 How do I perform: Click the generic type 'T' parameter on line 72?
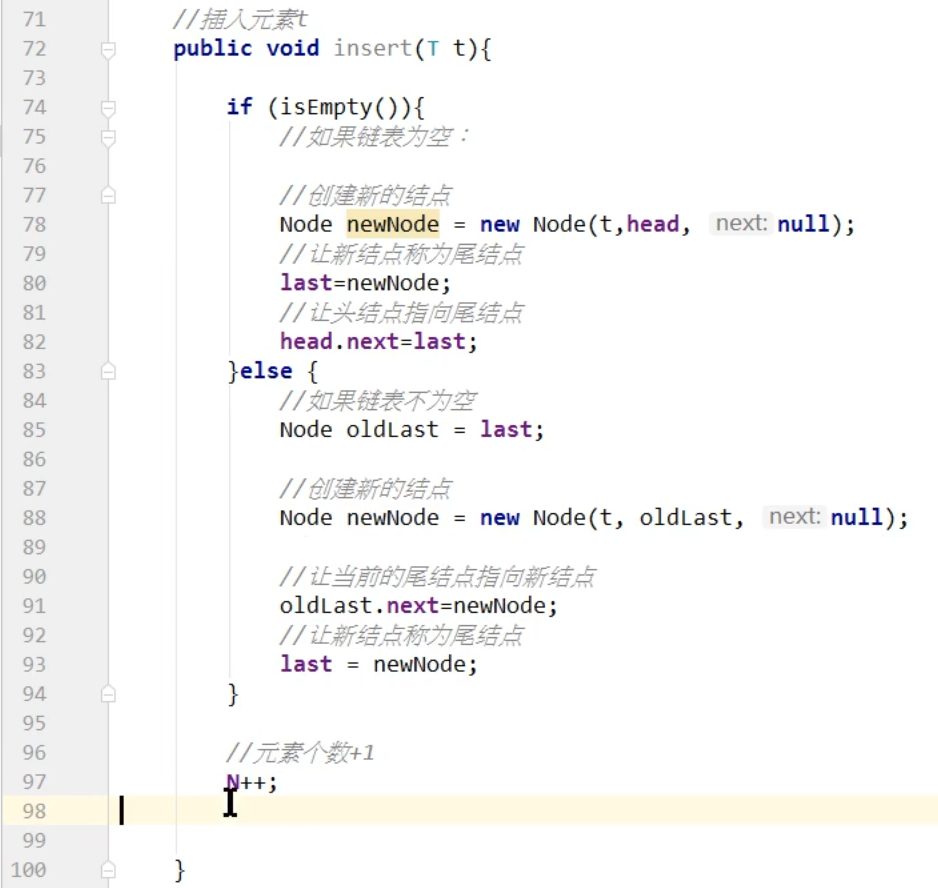point(433,48)
